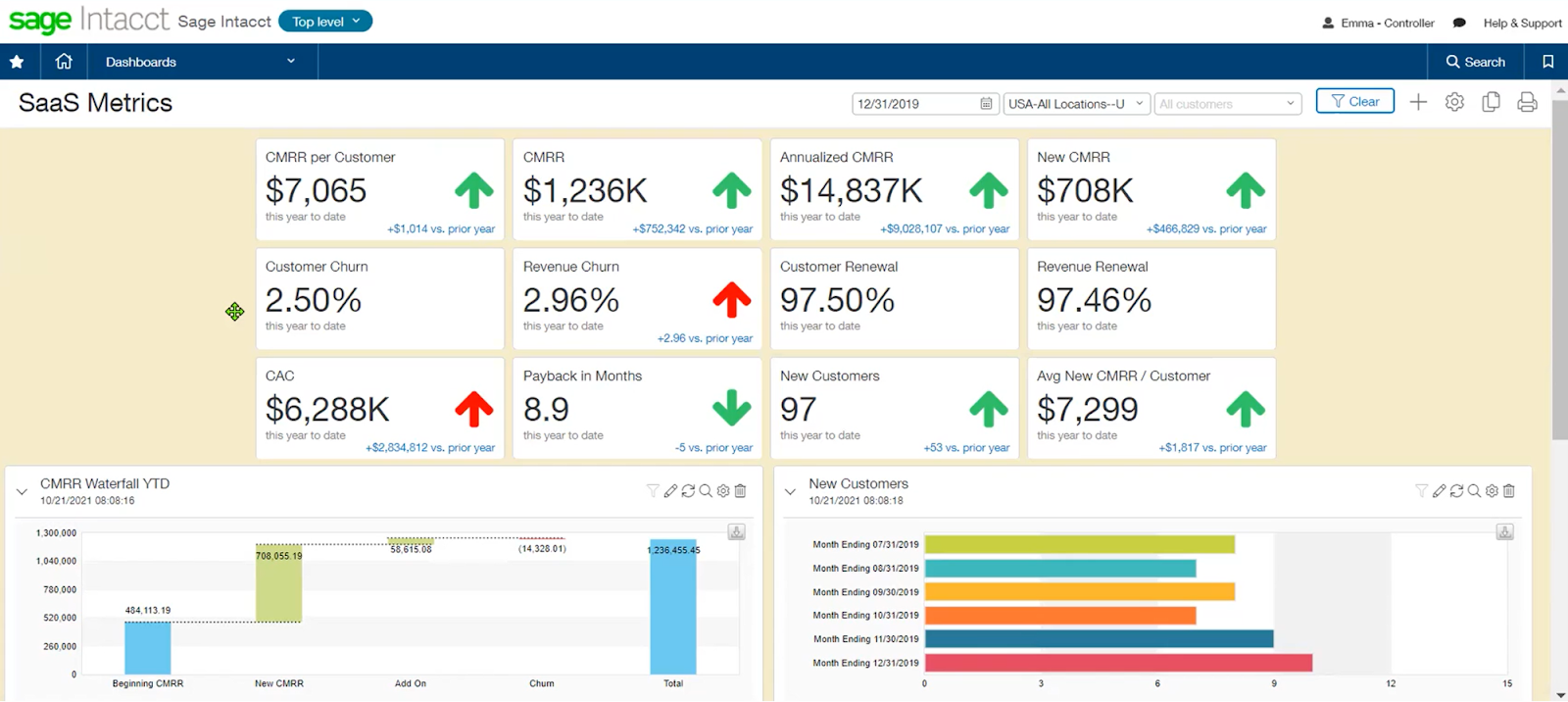
Task: Open the bookmark icon in navigation bar
Action: tap(1548, 62)
